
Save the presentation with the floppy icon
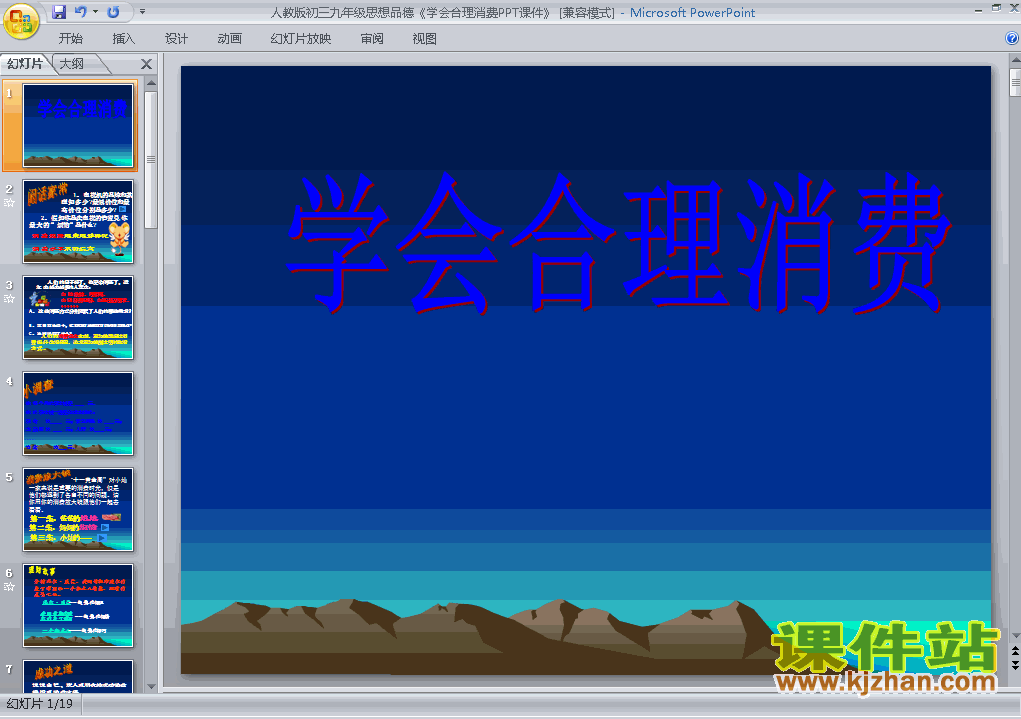(59, 12)
